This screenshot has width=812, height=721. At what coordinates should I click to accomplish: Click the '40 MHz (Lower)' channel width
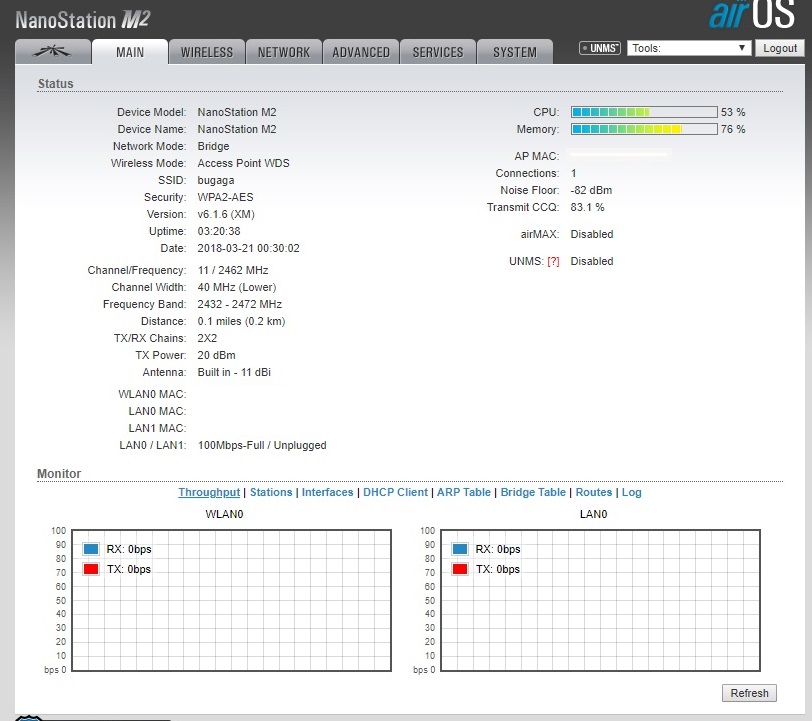click(x=237, y=287)
